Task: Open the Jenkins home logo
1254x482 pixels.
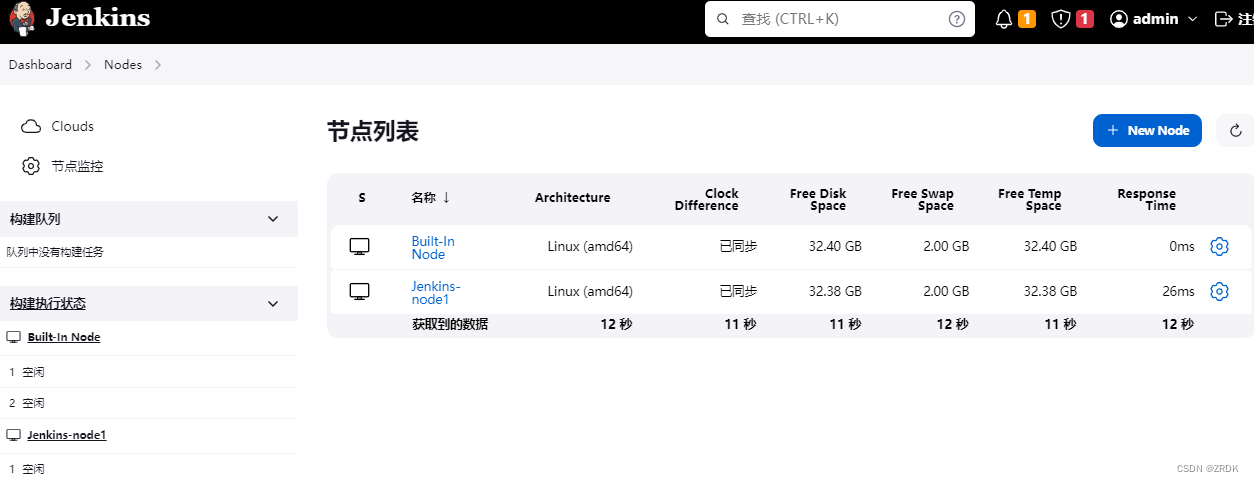Action: click(x=80, y=18)
